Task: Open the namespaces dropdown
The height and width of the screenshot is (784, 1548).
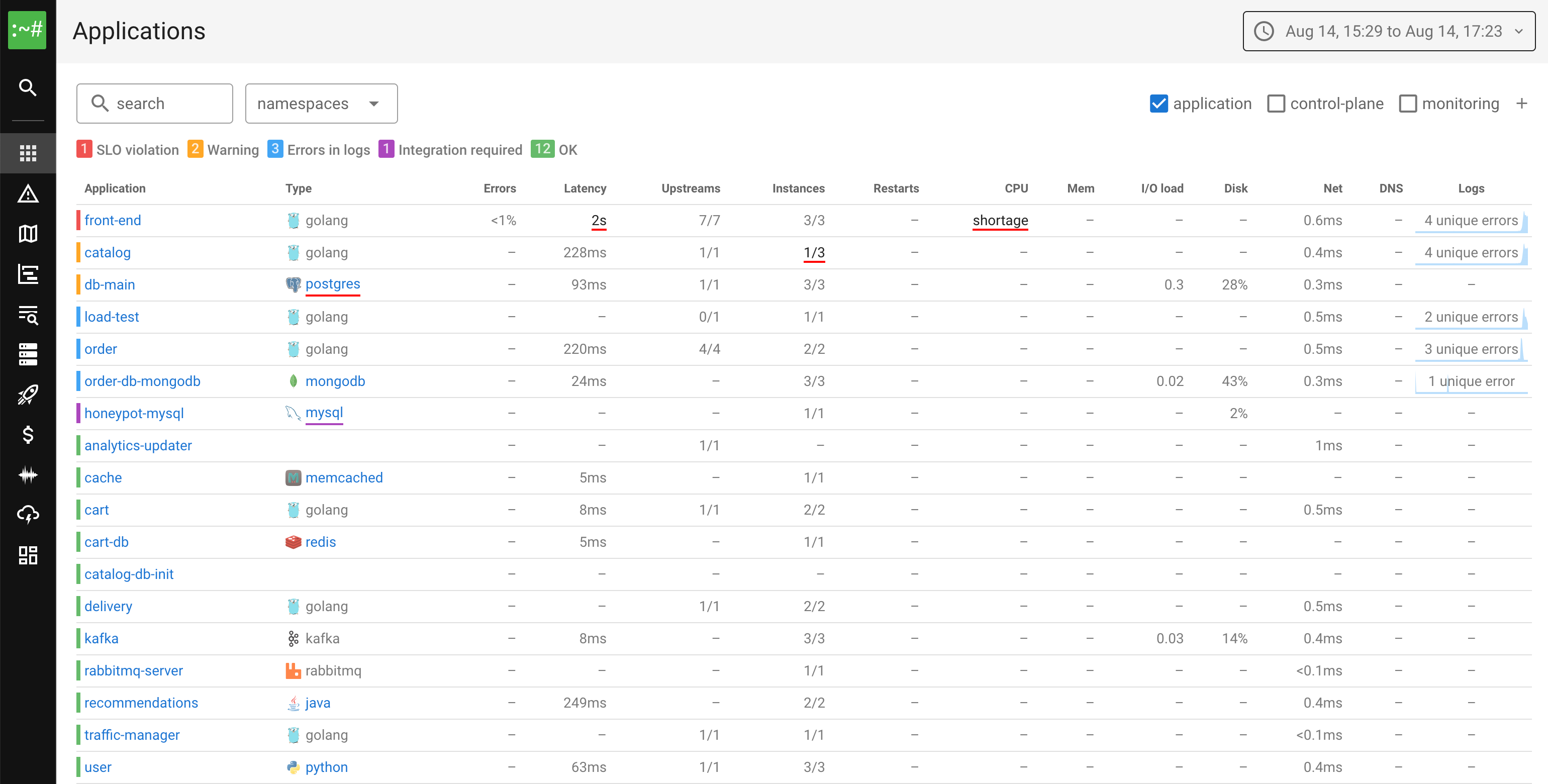Action: 321,104
